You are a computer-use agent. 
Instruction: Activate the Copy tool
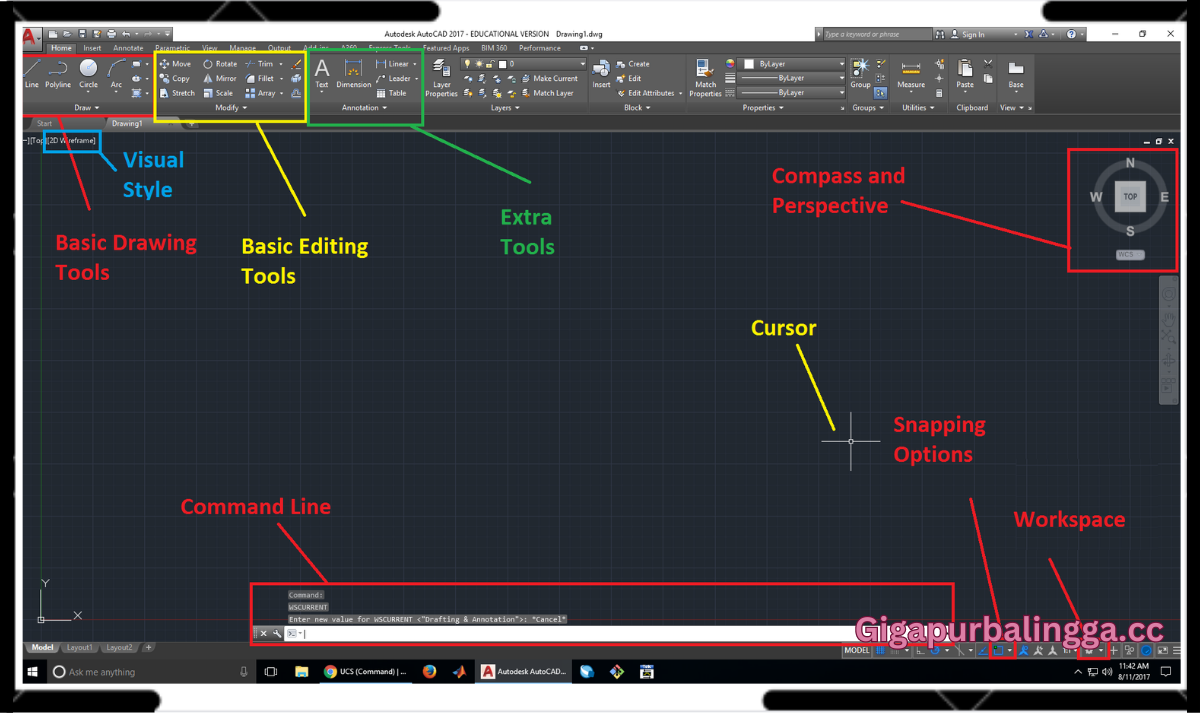175,78
